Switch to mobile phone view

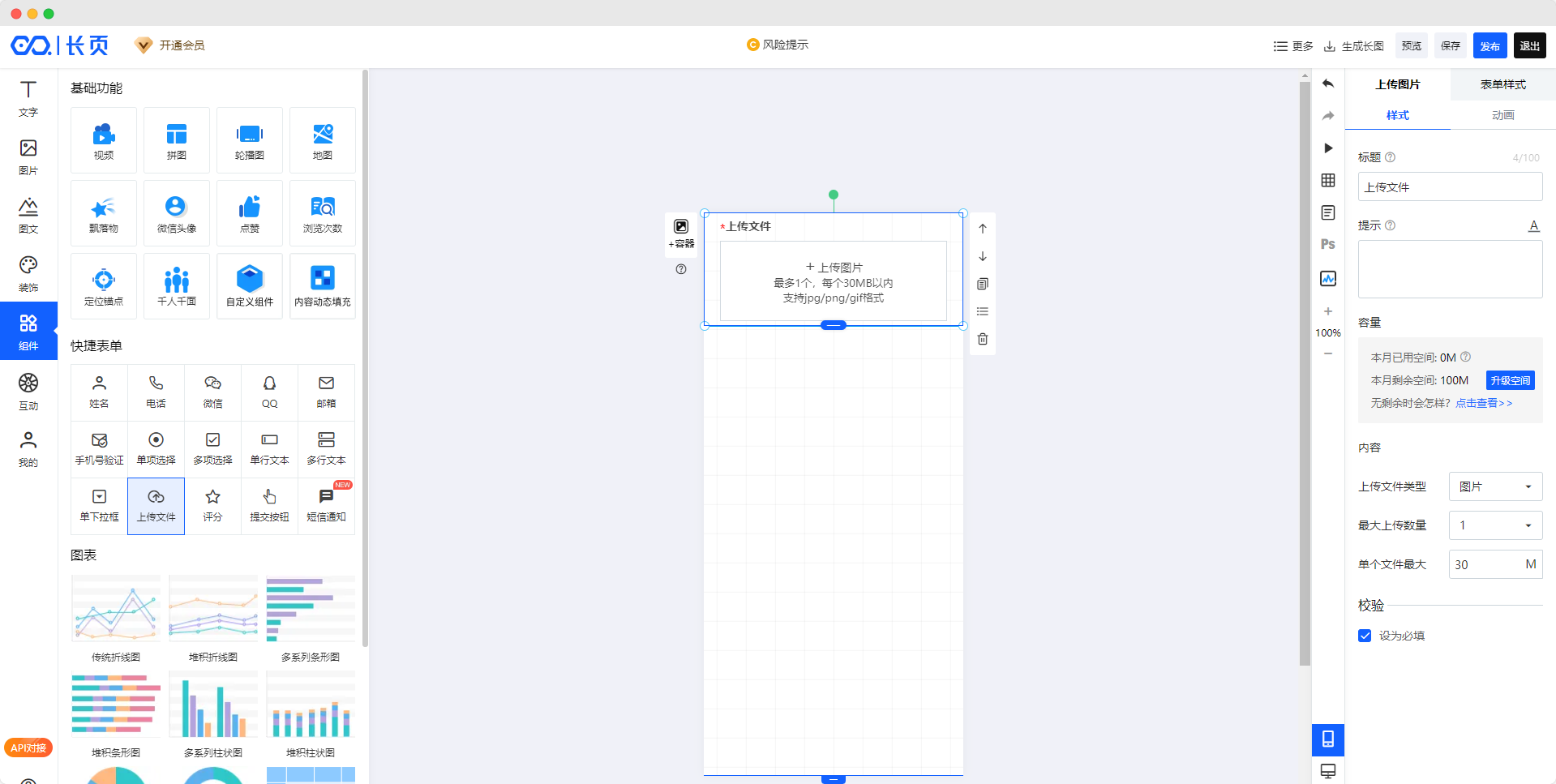[1327, 739]
